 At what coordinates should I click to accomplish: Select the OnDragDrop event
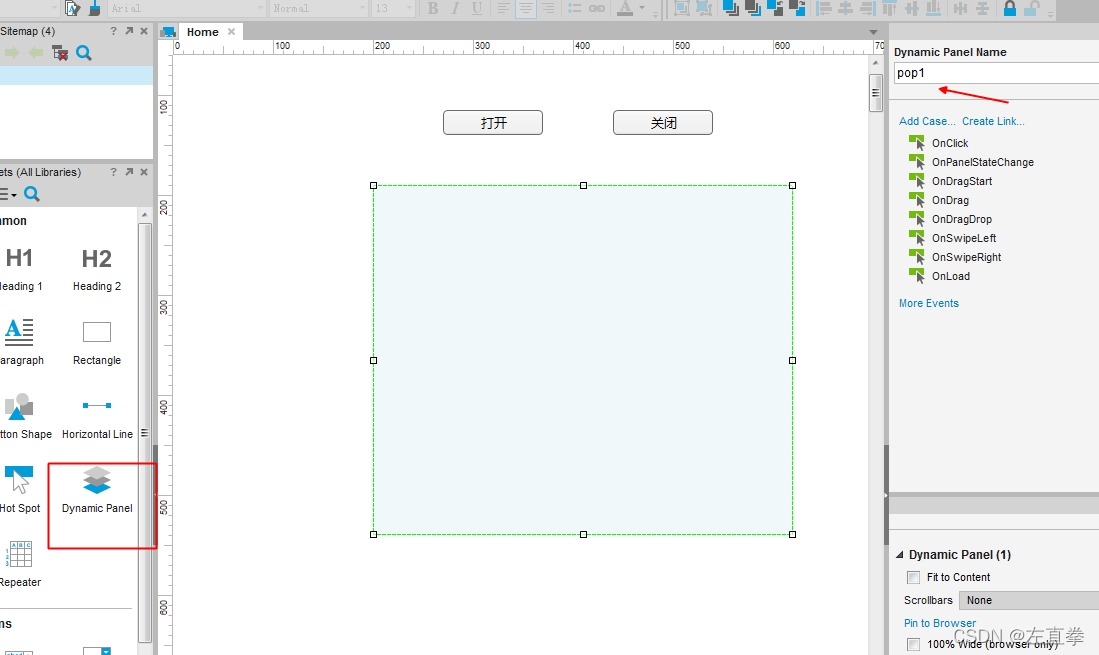[x=950, y=219]
